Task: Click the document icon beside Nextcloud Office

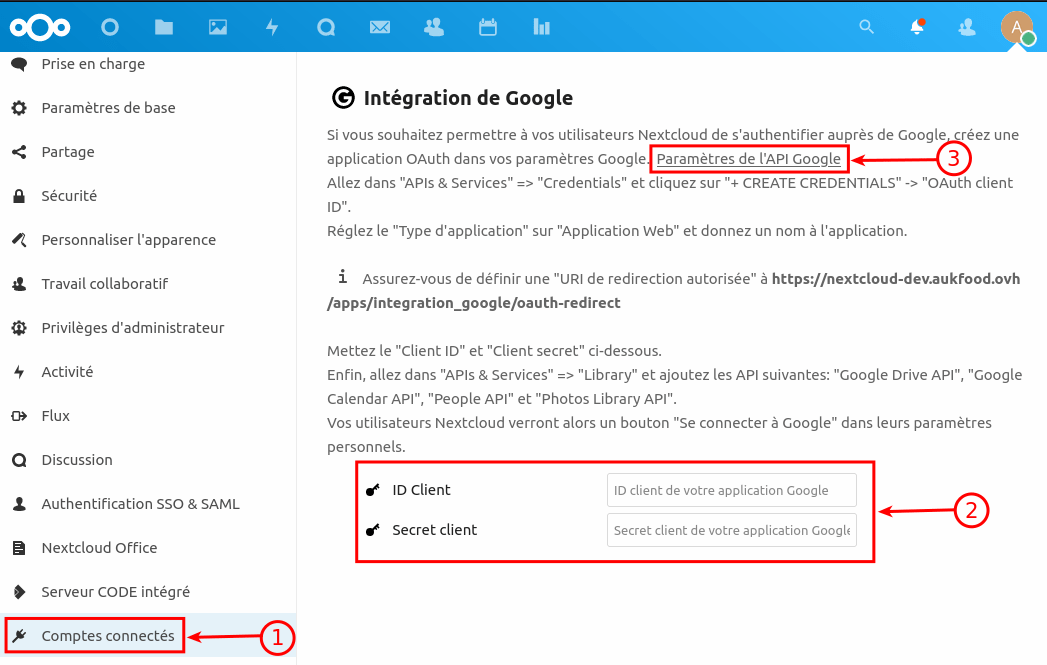Action: [19, 548]
